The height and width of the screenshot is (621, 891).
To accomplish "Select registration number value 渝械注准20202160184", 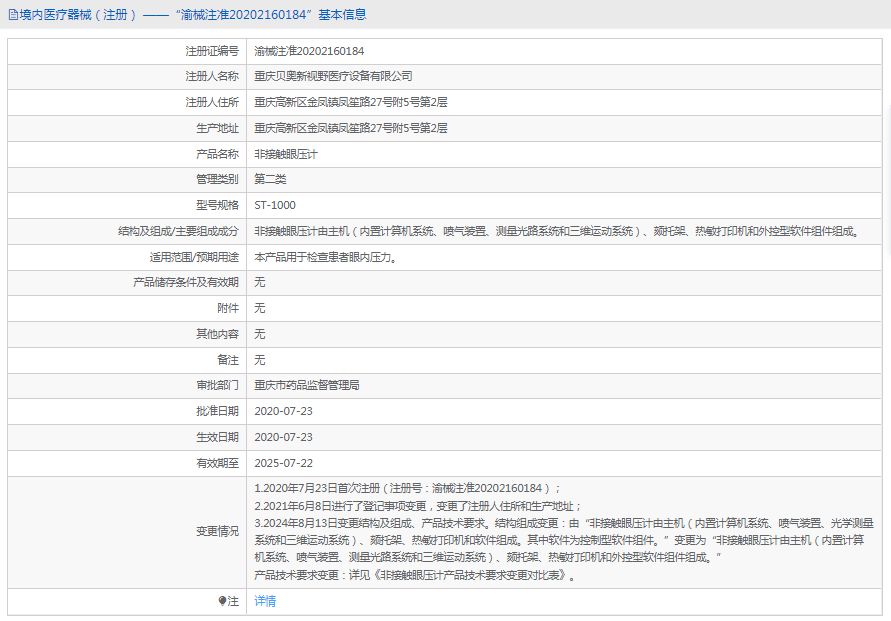I will pos(309,51).
